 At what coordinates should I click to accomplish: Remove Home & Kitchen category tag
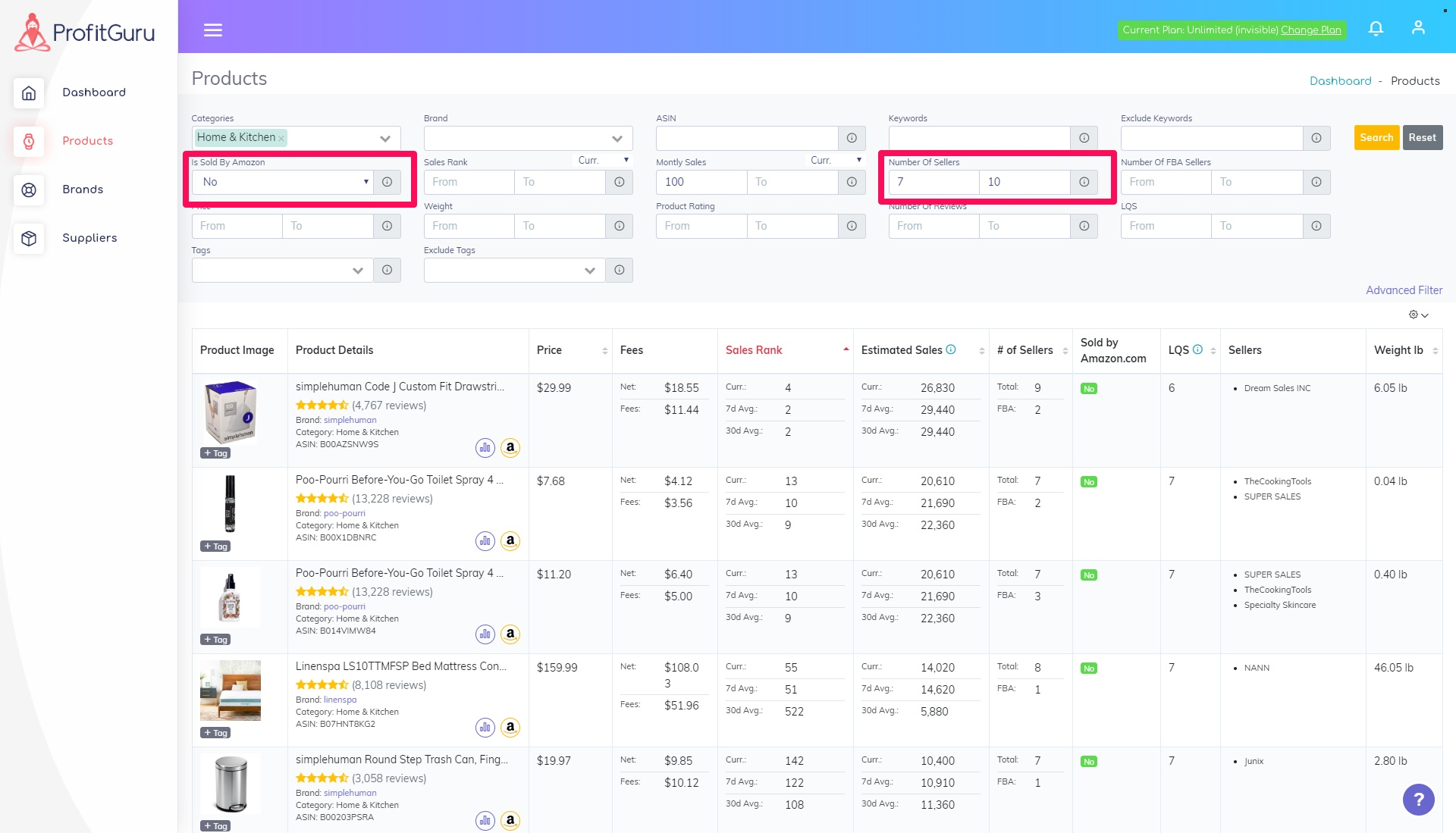[281, 138]
